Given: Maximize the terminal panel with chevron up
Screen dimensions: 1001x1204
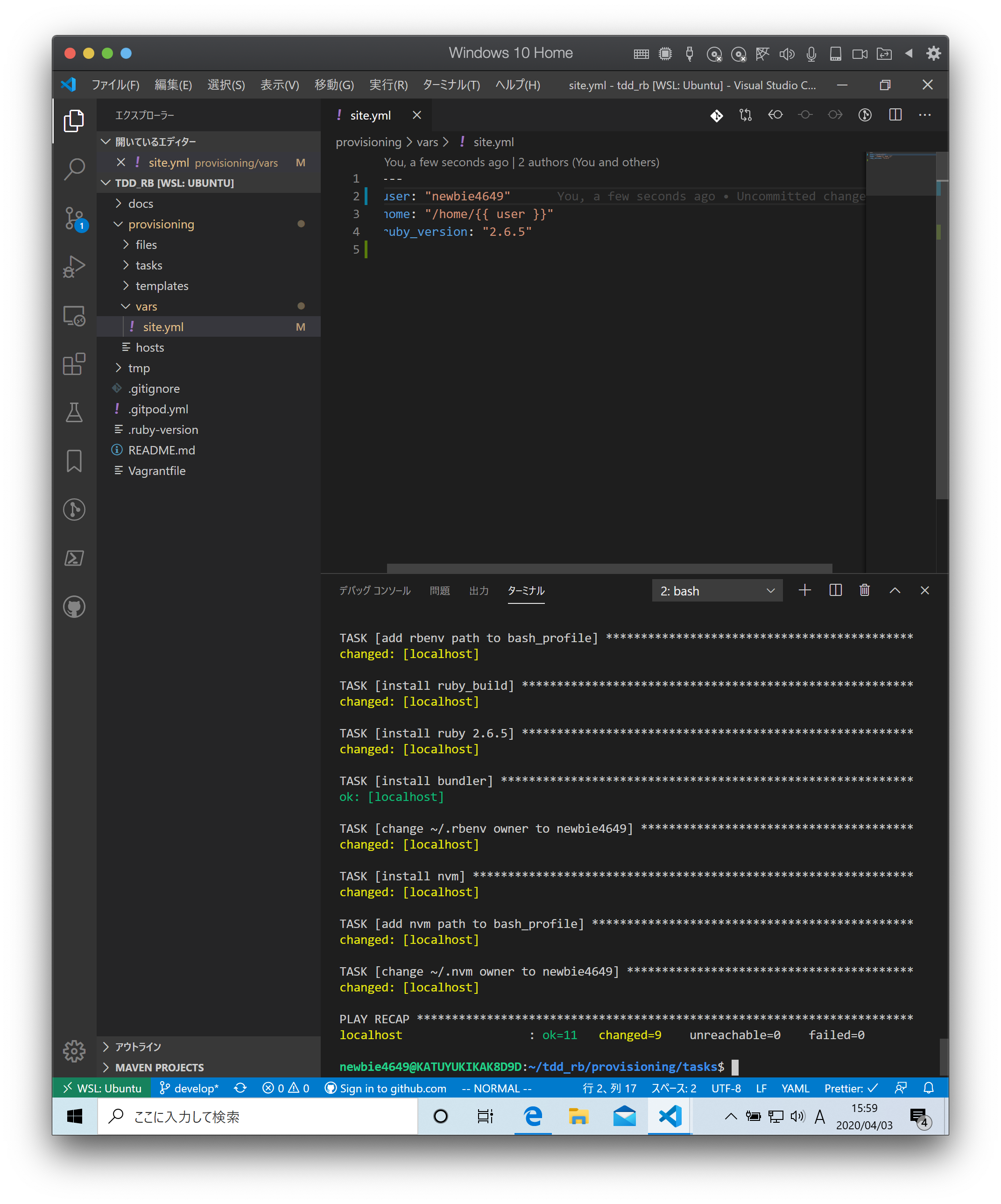Looking at the screenshot, I should 895,590.
